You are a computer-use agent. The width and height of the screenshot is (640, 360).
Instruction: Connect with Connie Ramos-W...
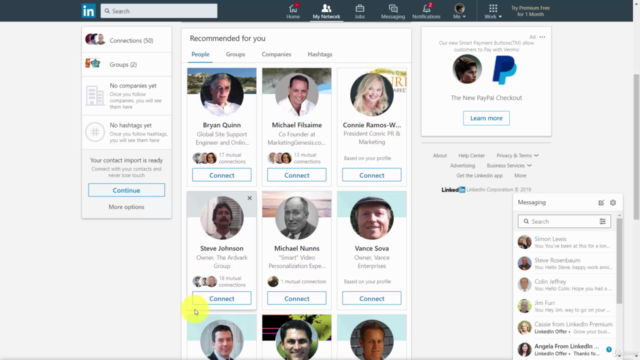[372, 175]
